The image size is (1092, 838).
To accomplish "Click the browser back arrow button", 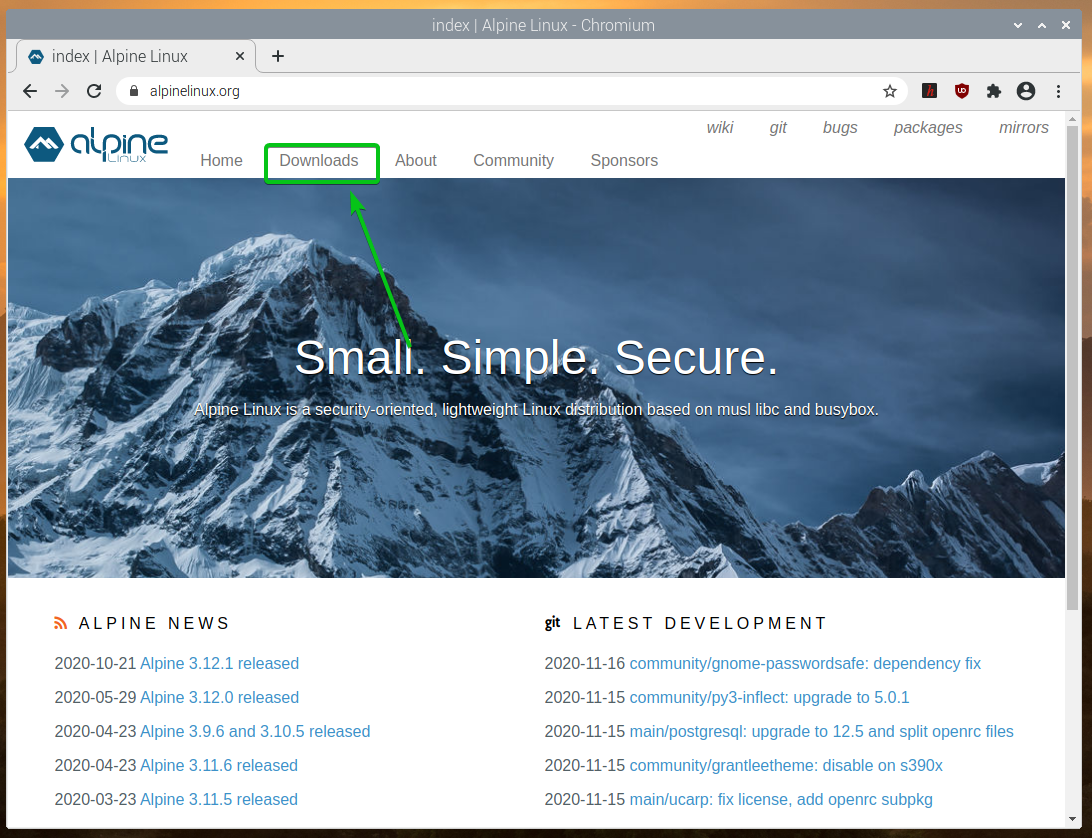I will click(30, 91).
